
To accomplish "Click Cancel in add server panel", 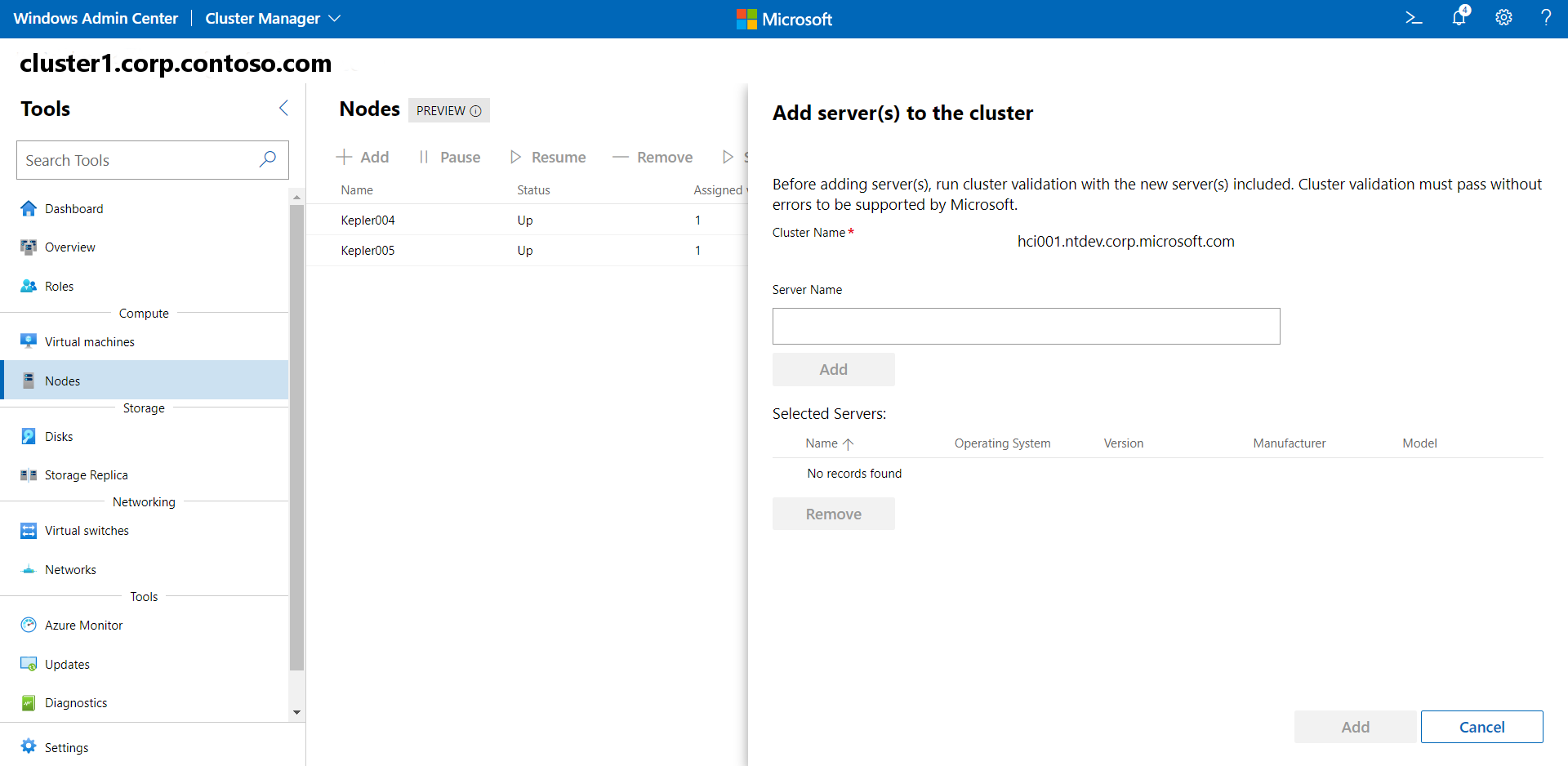I will [x=1481, y=727].
